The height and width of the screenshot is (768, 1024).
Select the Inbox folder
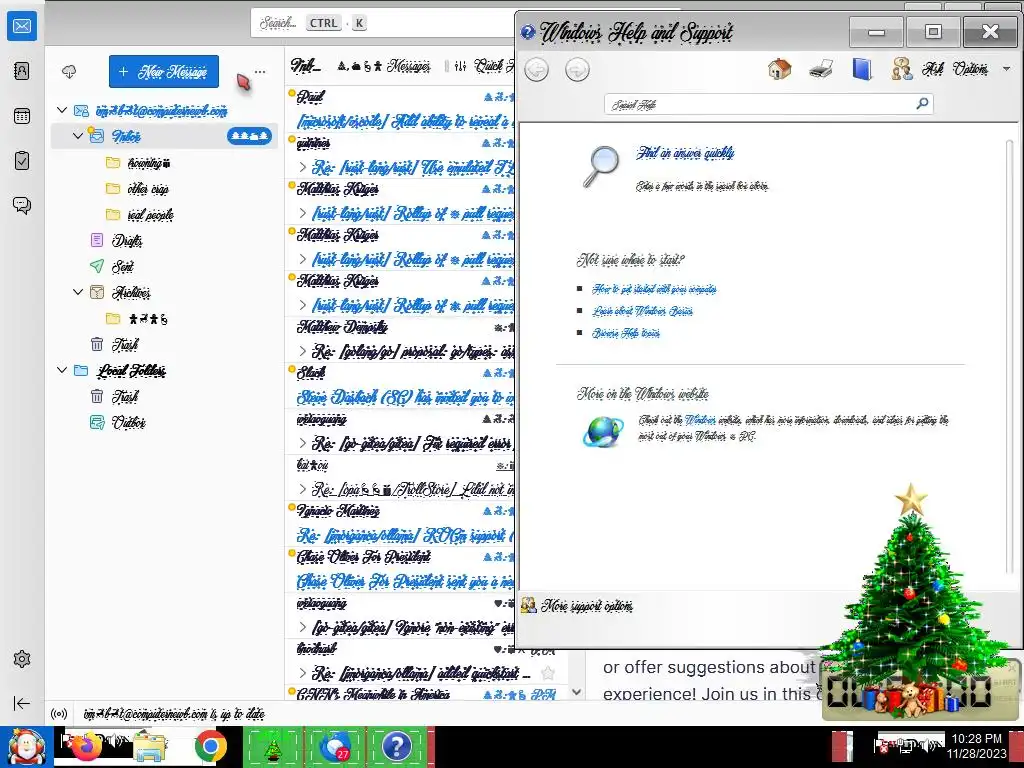(164, 136)
